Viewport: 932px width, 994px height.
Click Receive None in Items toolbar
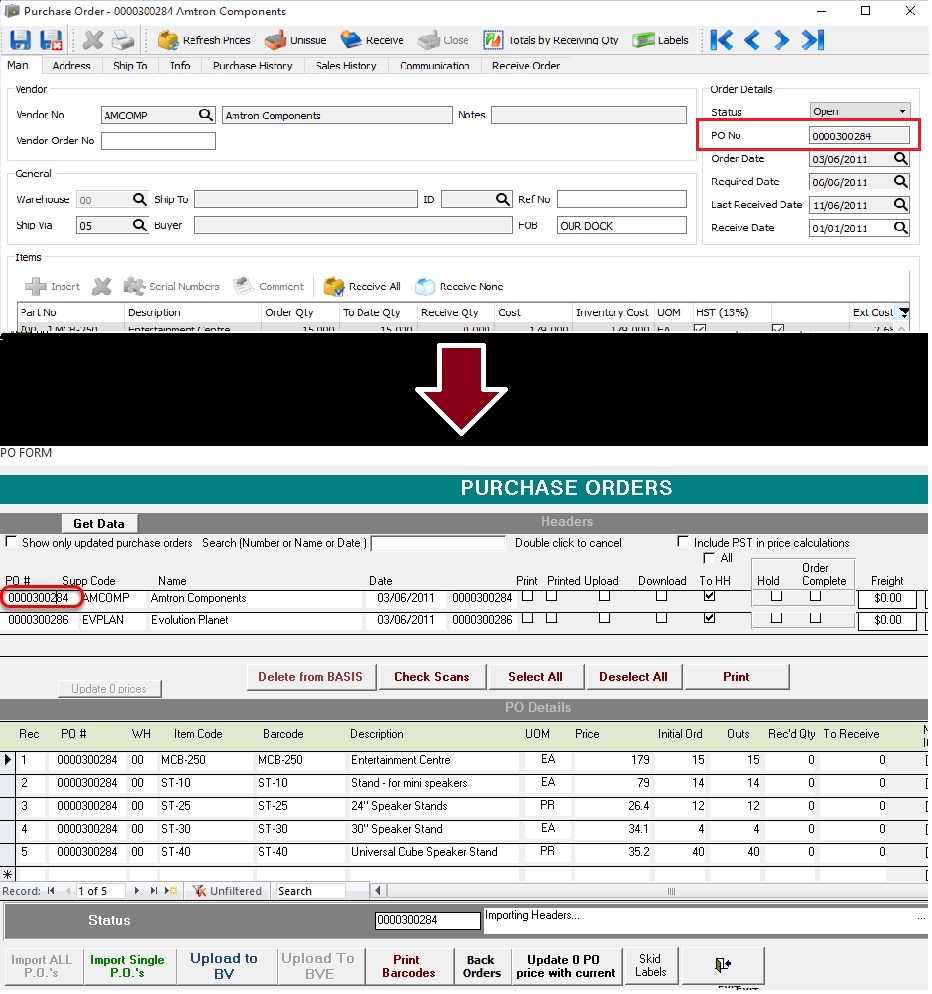click(x=459, y=287)
